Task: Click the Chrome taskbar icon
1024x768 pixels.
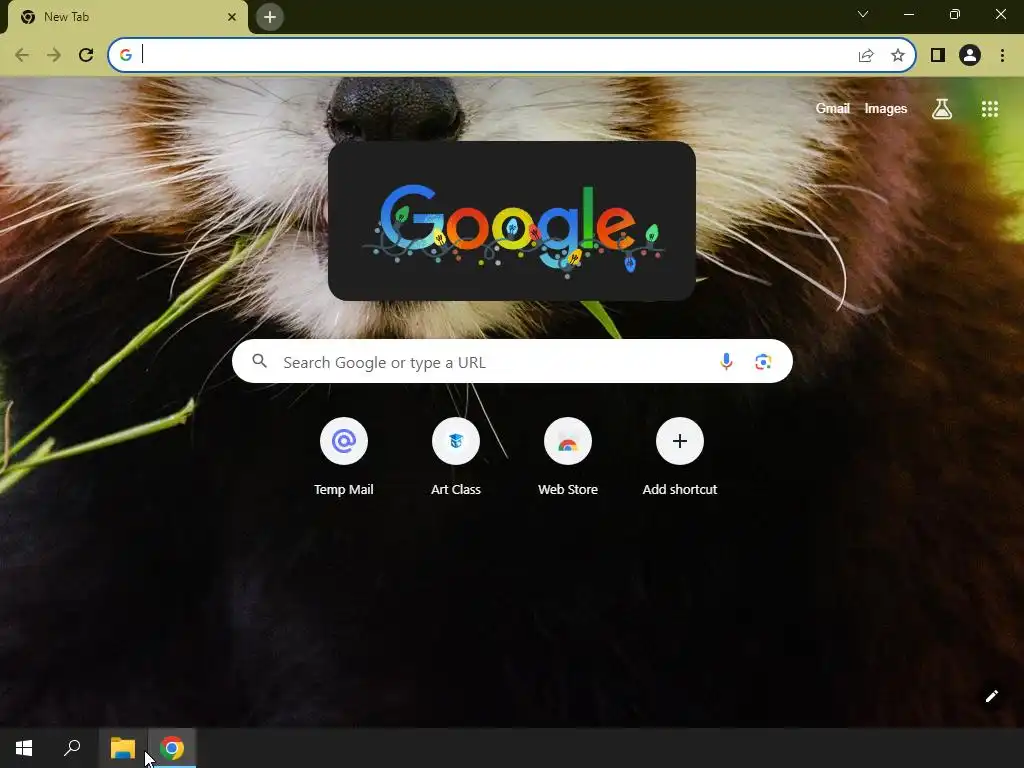Action: click(172, 748)
